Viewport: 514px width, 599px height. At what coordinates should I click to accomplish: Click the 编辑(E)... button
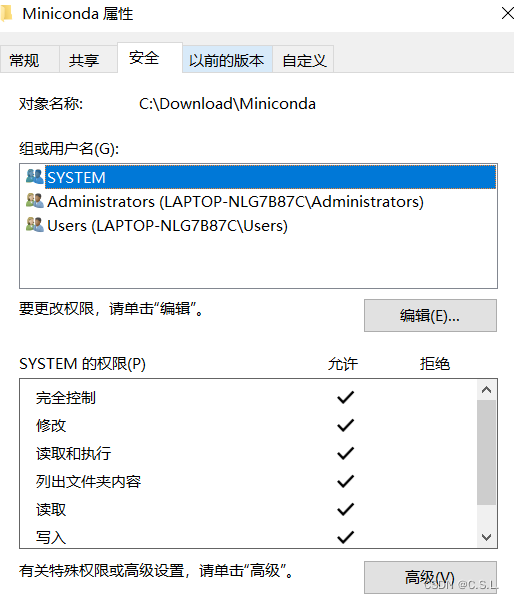point(430,316)
